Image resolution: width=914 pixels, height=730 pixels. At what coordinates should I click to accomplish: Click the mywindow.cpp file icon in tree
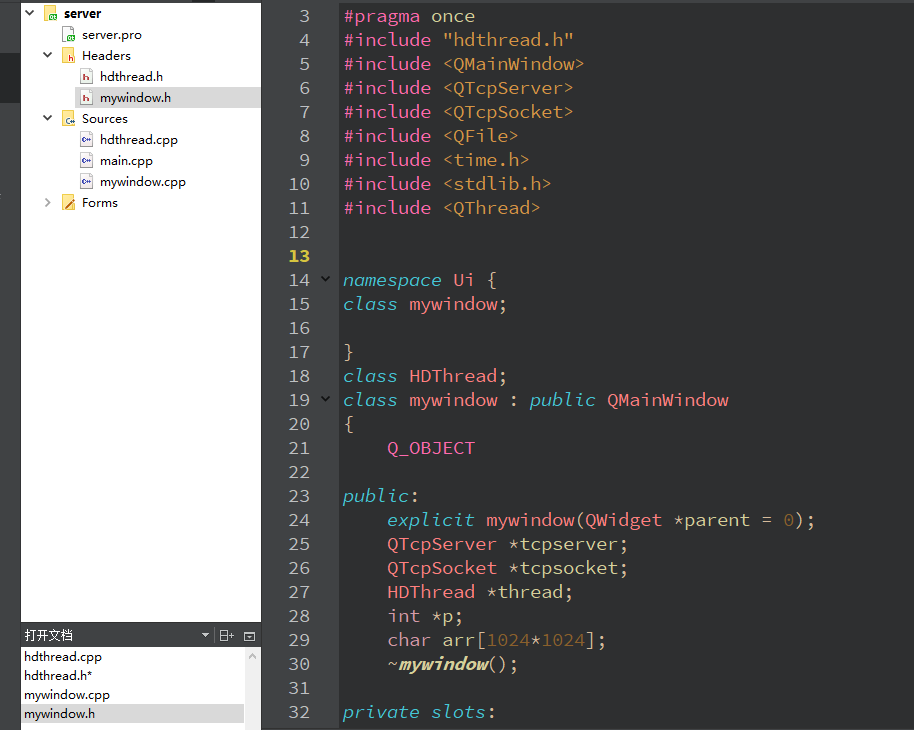(86, 182)
